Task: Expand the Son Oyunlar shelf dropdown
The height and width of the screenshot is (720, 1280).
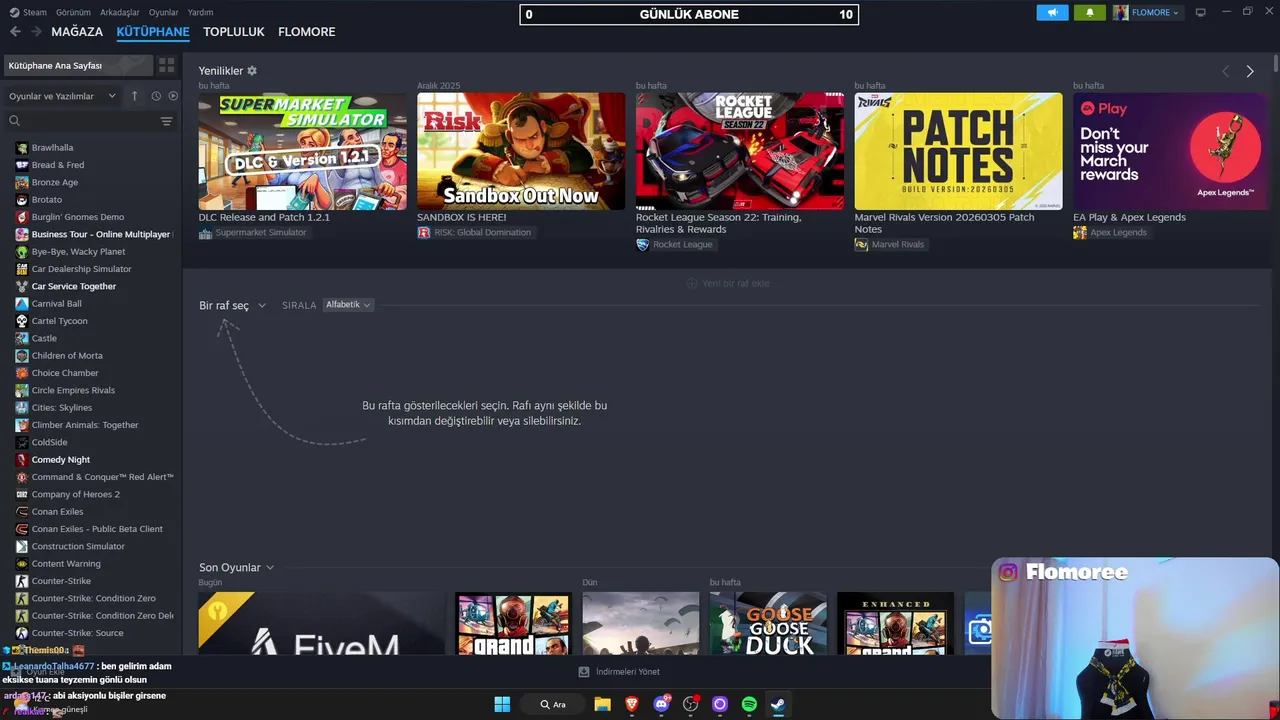Action: (236, 568)
